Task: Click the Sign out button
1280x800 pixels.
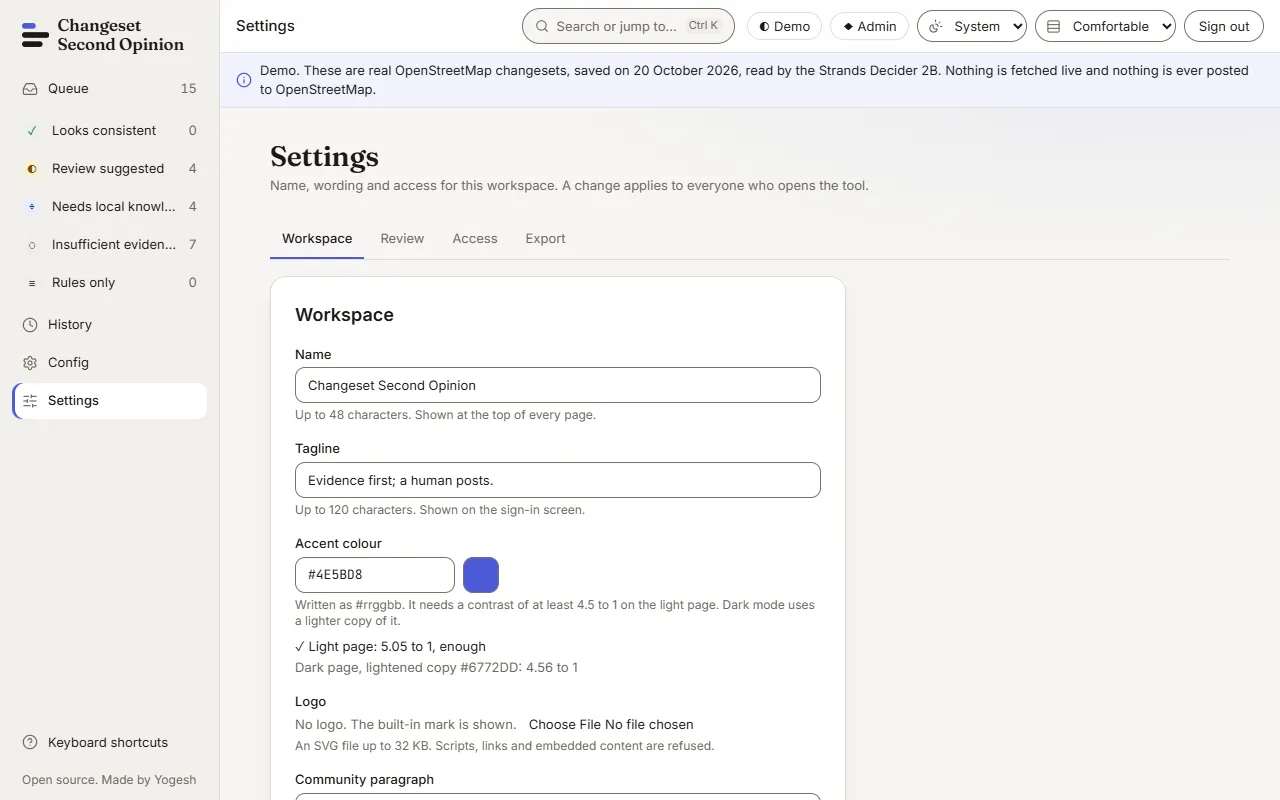Action: (x=1224, y=26)
